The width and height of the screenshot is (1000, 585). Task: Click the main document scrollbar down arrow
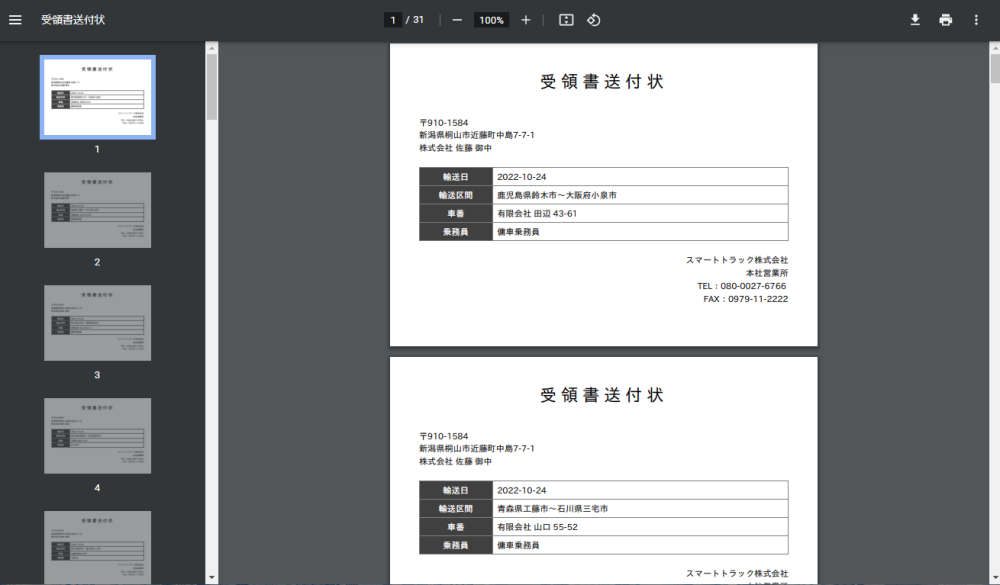pos(994,578)
